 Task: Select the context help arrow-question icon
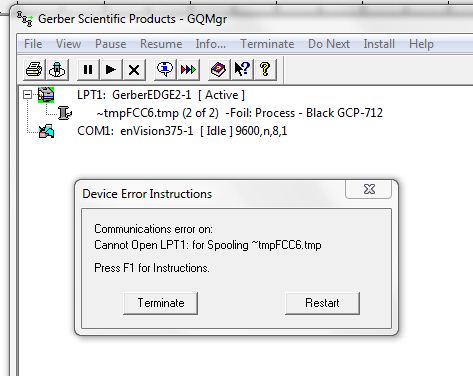242,70
